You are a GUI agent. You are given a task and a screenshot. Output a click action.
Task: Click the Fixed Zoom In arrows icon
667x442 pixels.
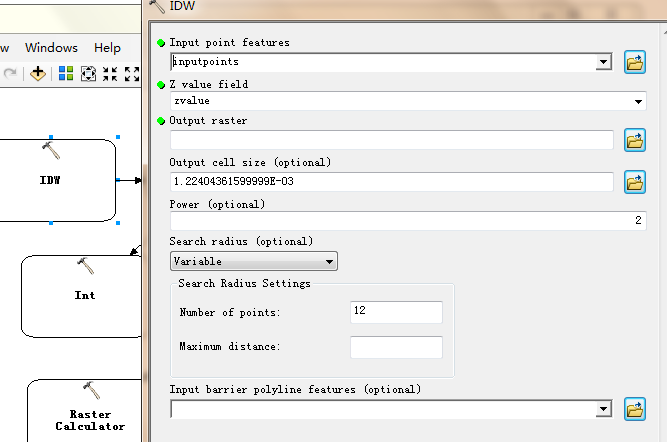click(110, 74)
